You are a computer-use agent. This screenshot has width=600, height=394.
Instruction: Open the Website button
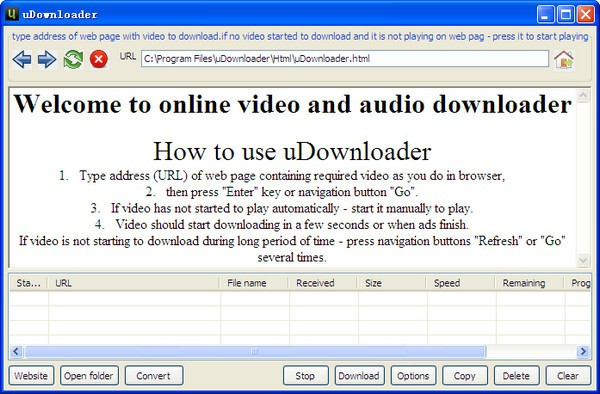pos(31,375)
